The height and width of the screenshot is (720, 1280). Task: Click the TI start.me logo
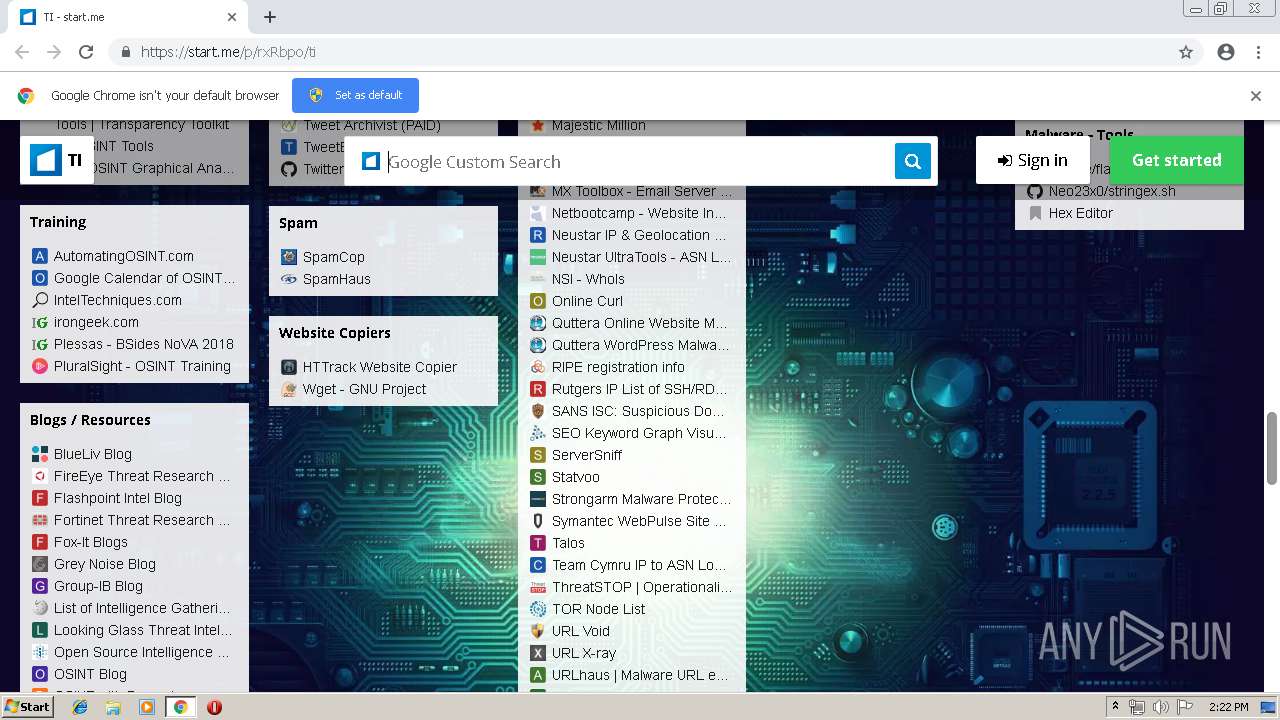click(56, 160)
